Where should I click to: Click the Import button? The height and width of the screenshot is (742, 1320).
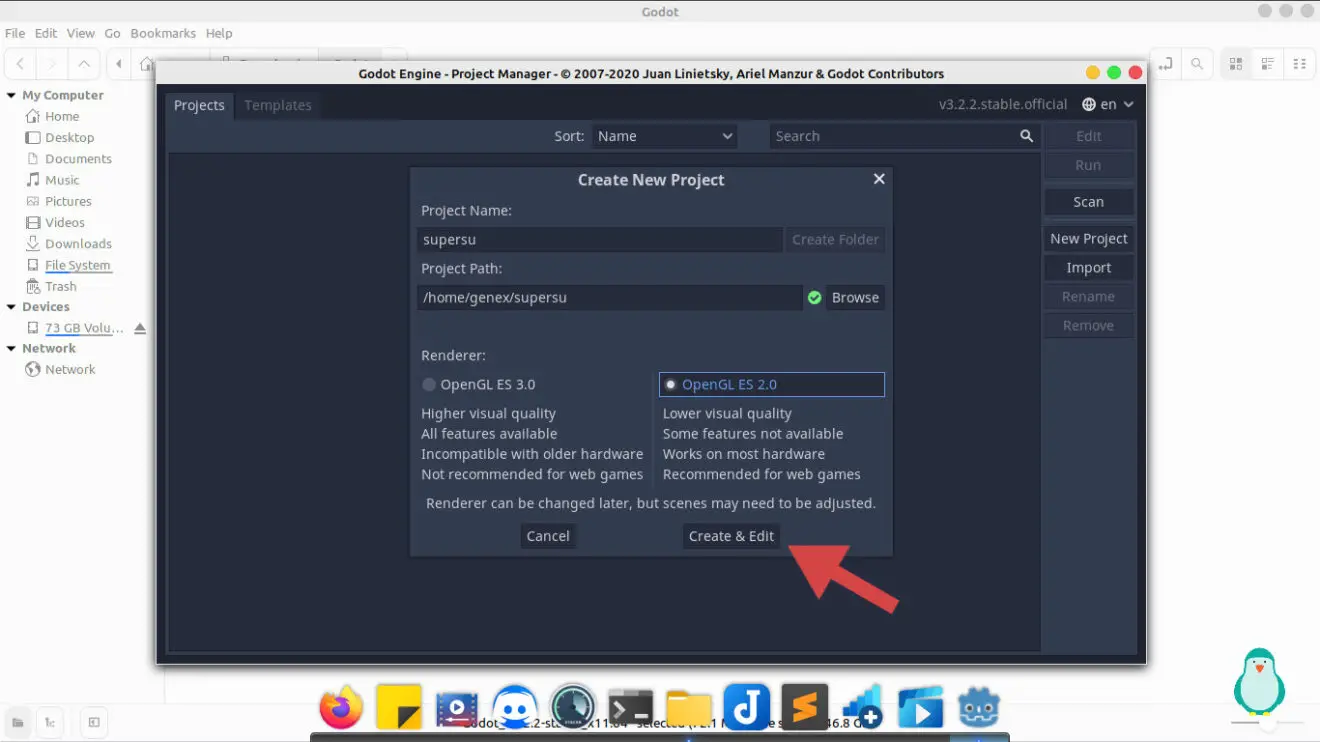pyautogui.click(x=1089, y=268)
